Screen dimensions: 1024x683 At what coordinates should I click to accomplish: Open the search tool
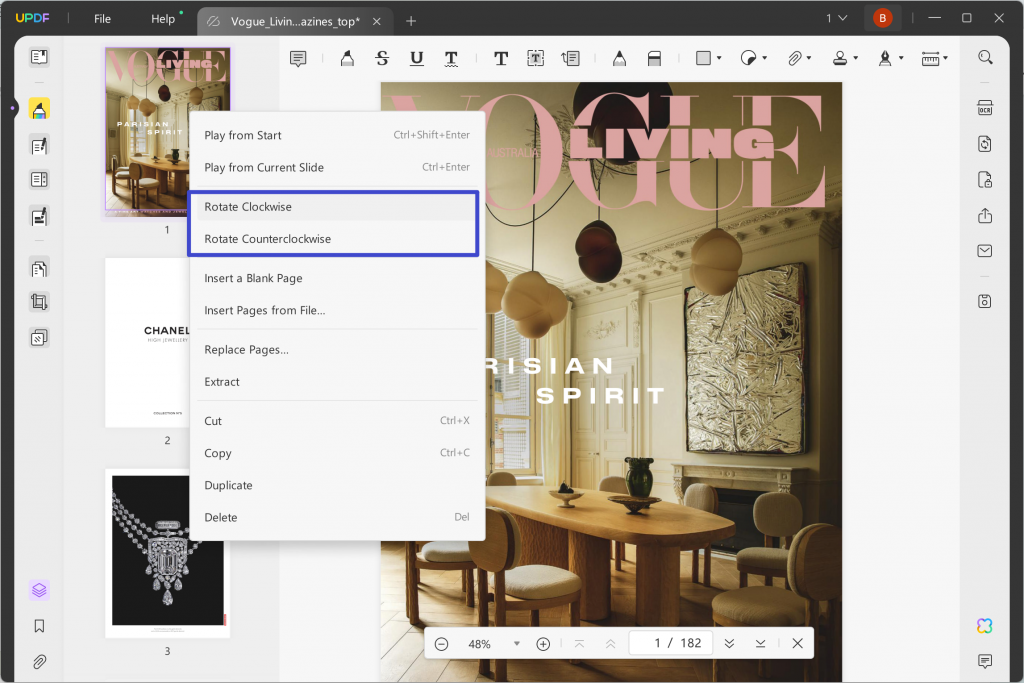point(986,57)
